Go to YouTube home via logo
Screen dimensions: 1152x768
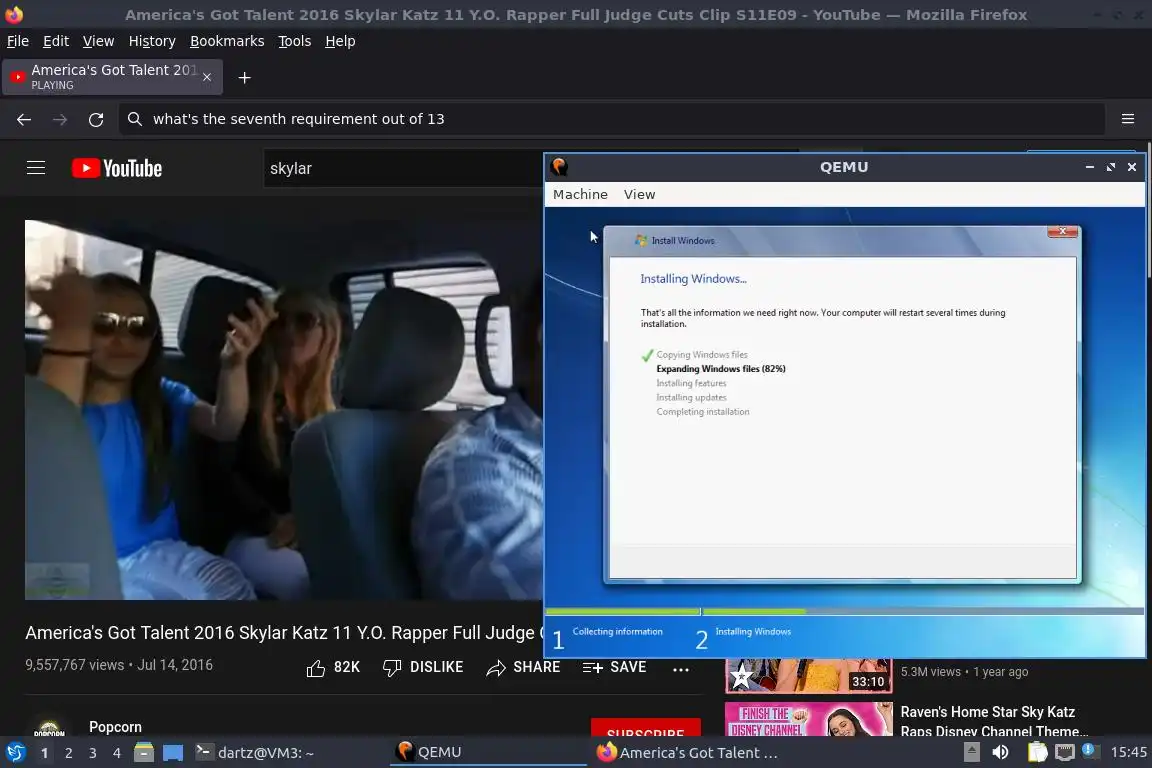point(117,168)
